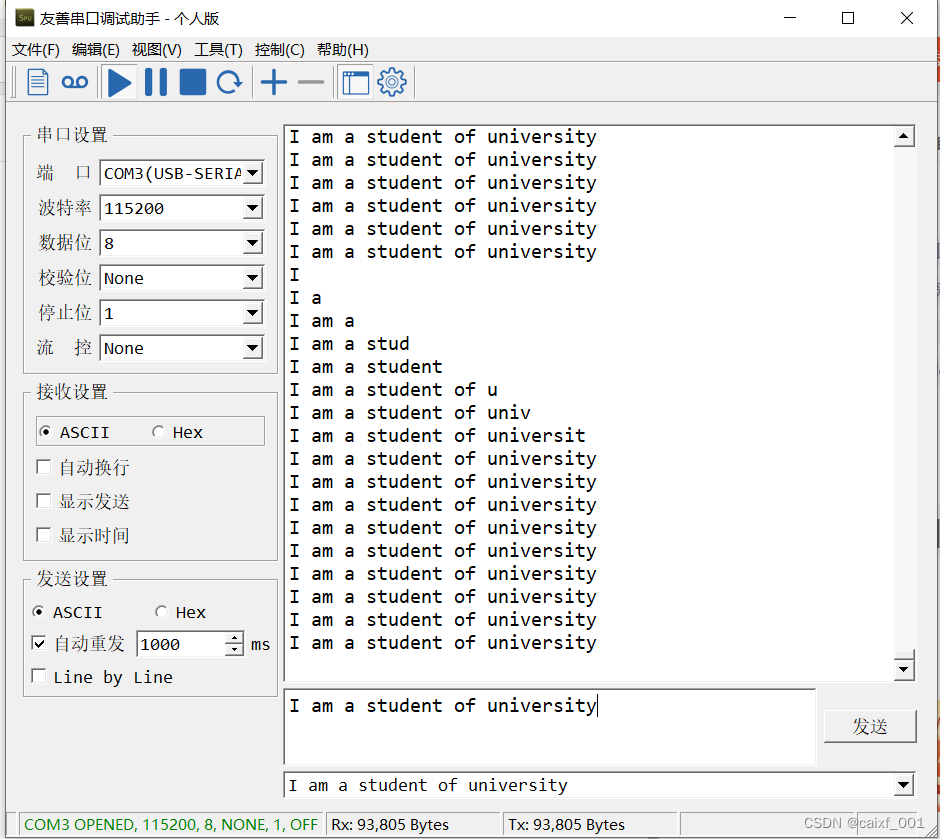The width and height of the screenshot is (940, 839).
Task: Select ASCII in send settings
Action: [67, 612]
